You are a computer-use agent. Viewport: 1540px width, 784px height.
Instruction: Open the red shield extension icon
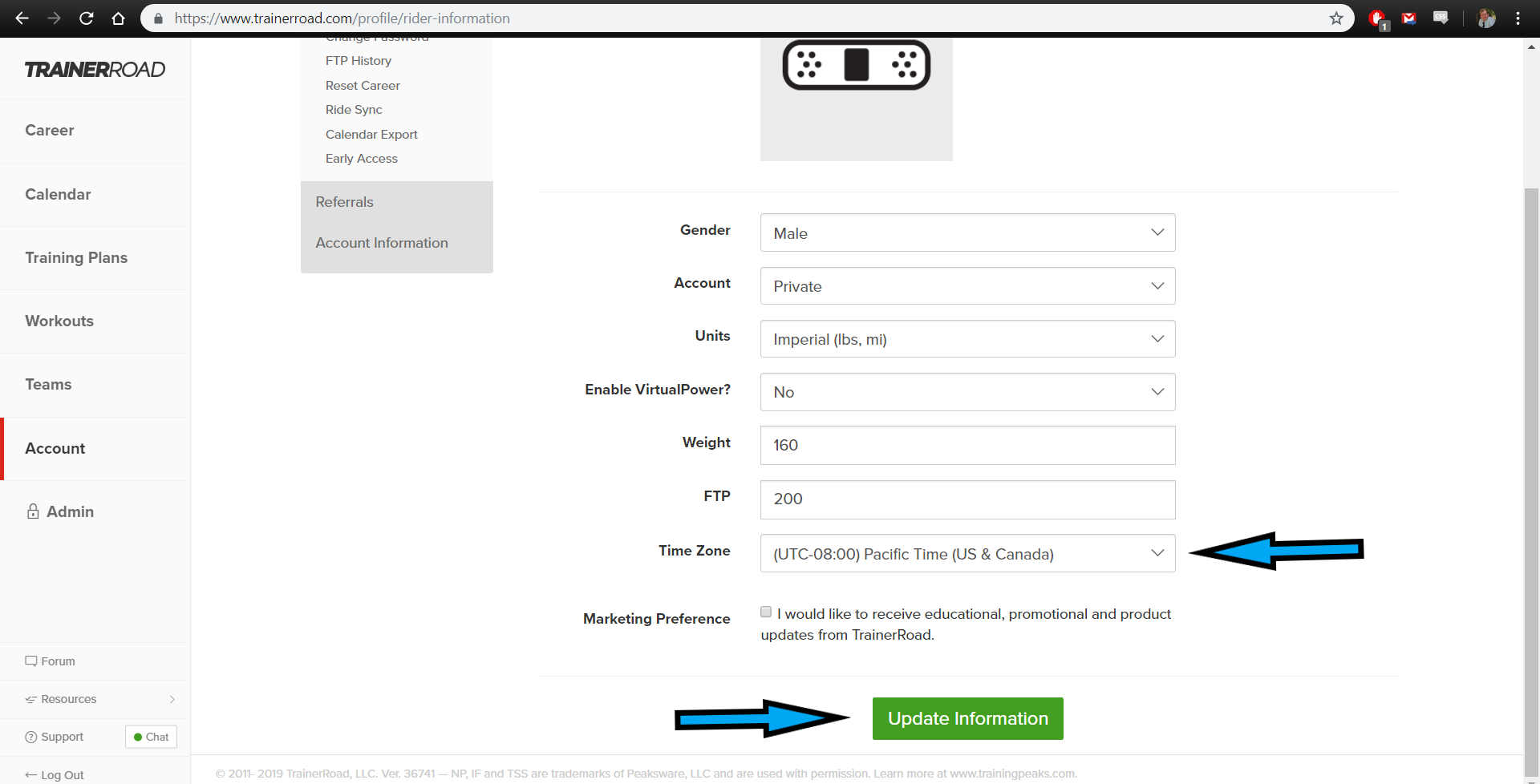[x=1377, y=18]
